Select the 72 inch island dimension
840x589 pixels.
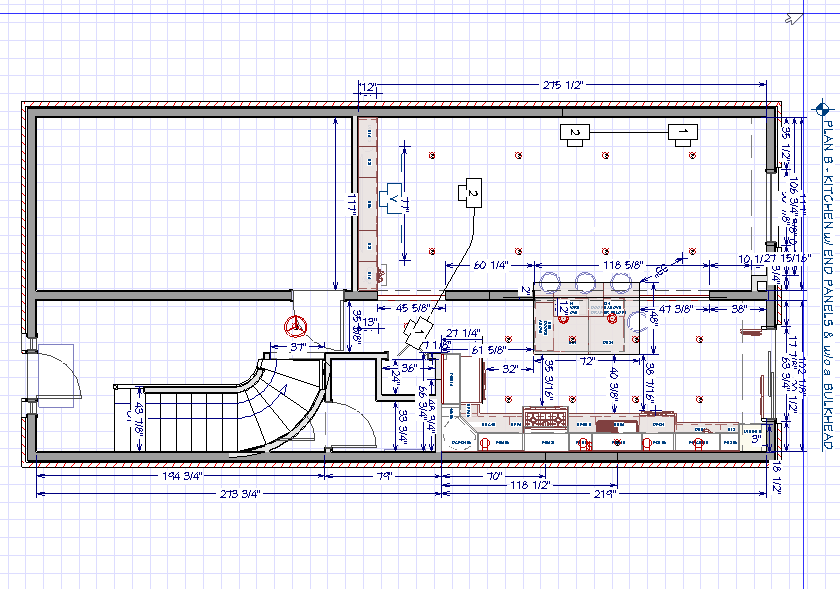587,360
